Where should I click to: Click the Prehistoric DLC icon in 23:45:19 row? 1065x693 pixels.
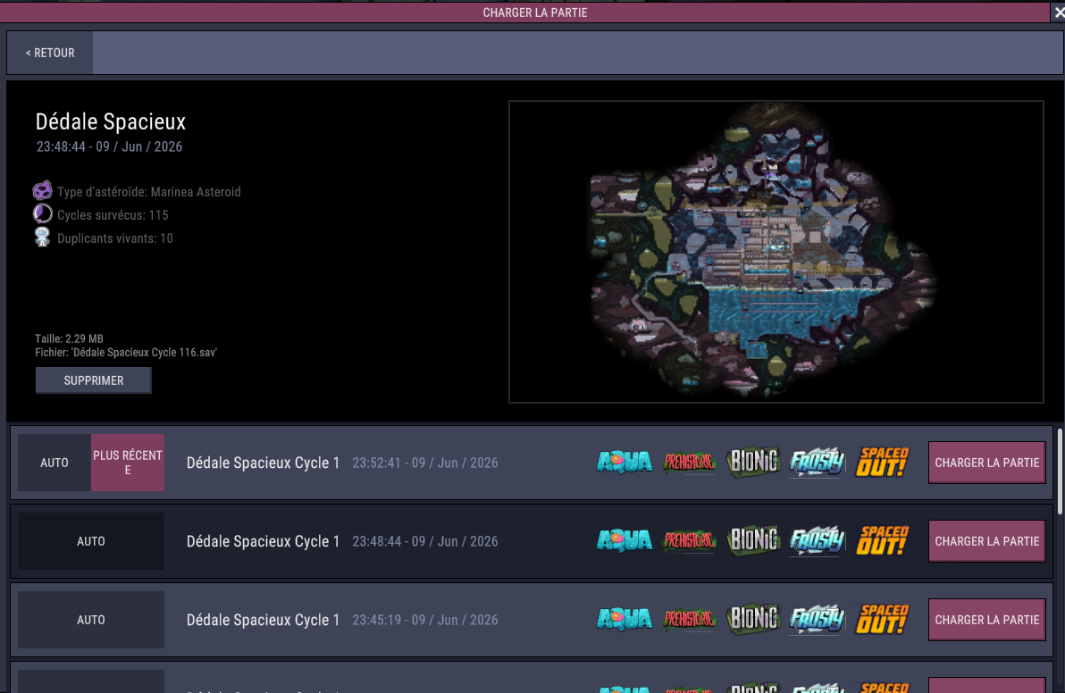(689, 620)
